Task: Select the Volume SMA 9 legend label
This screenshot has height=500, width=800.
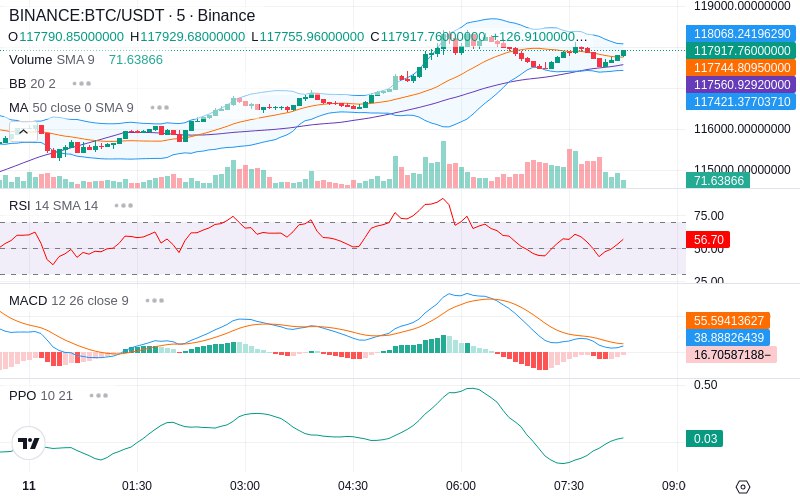Action: [52, 60]
